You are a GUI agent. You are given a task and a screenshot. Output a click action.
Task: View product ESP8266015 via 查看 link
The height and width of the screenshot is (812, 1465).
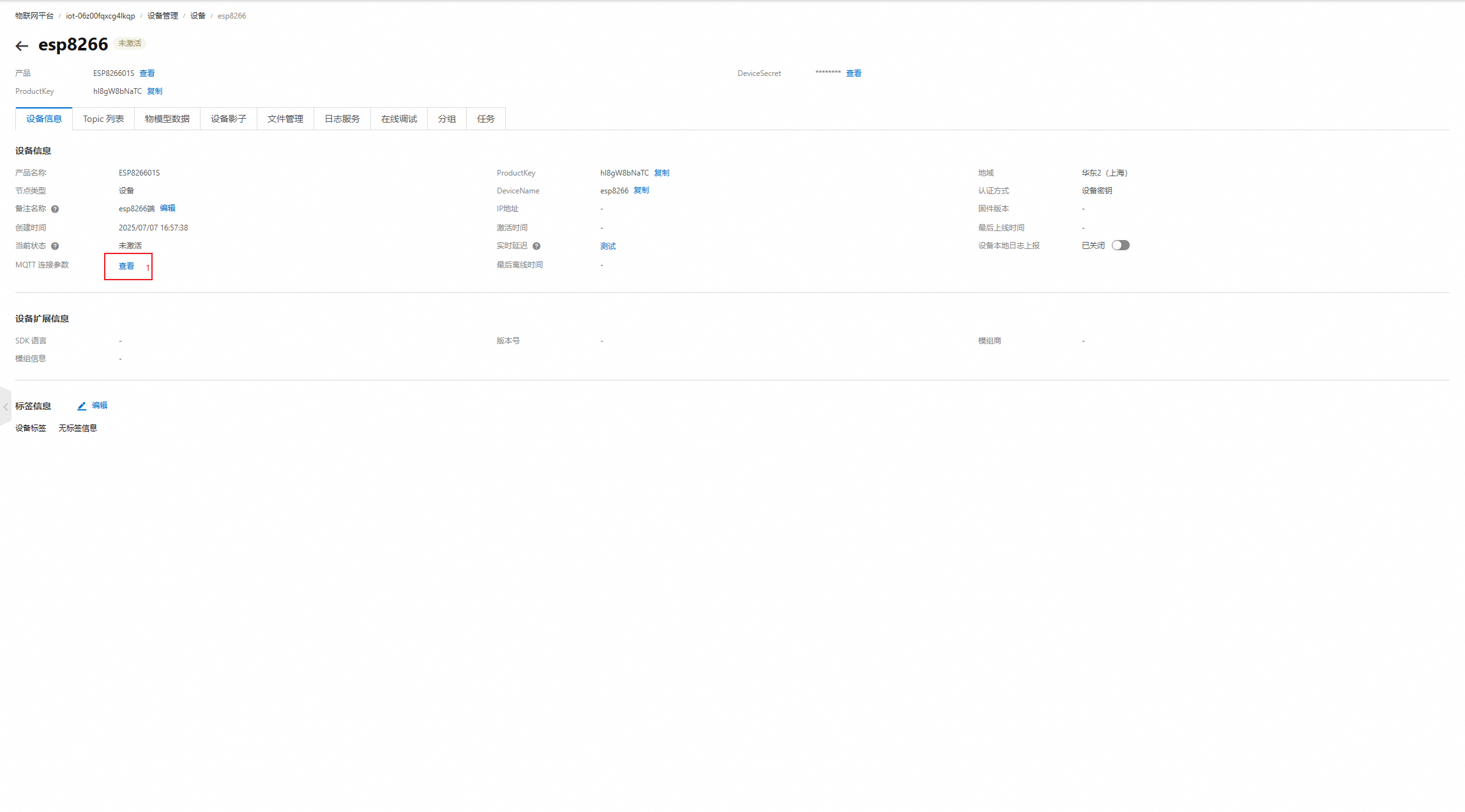click(x=147, y=73)
